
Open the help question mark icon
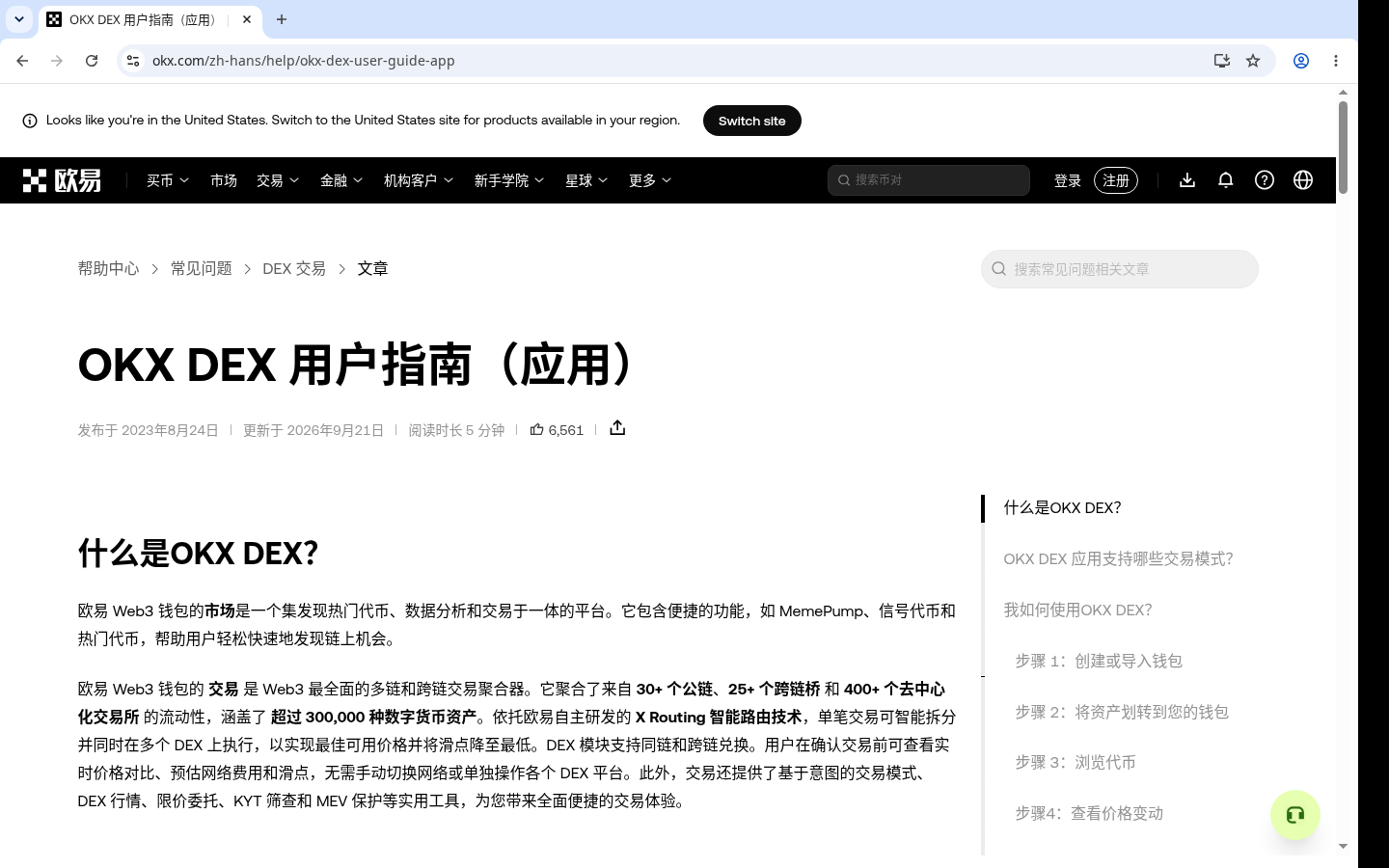click(x=1265, y=180)
